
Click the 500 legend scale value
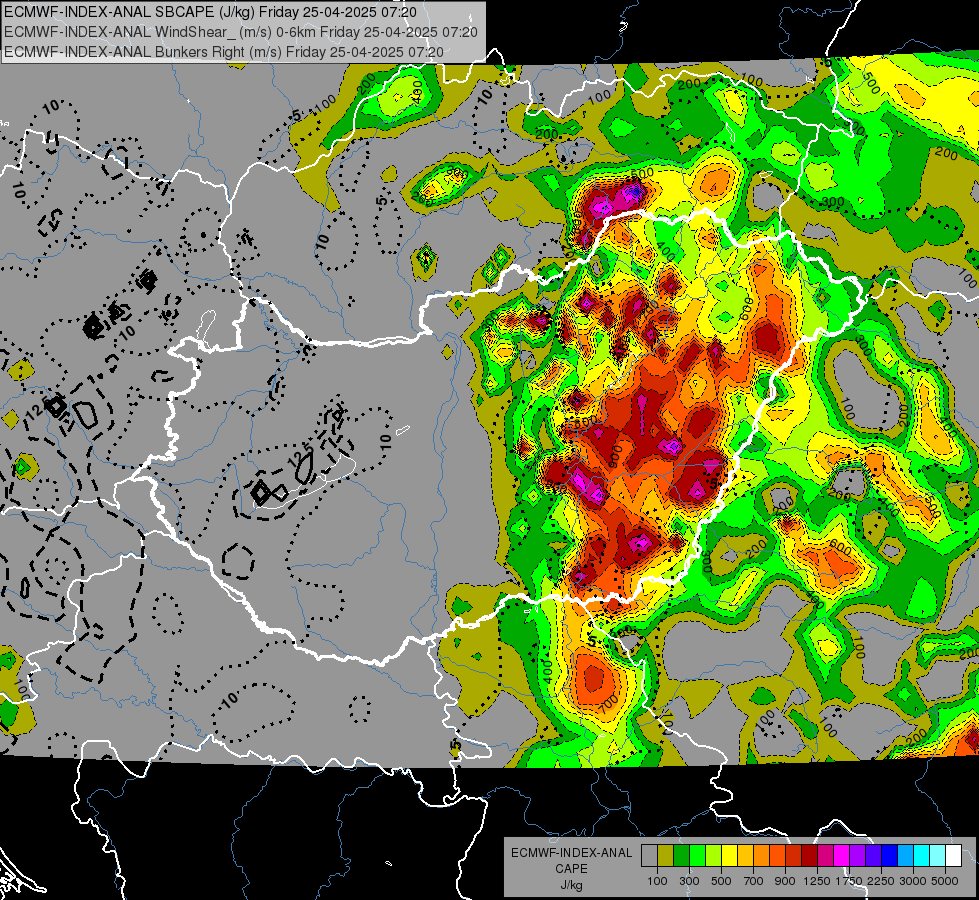click(x=721, y=881)
